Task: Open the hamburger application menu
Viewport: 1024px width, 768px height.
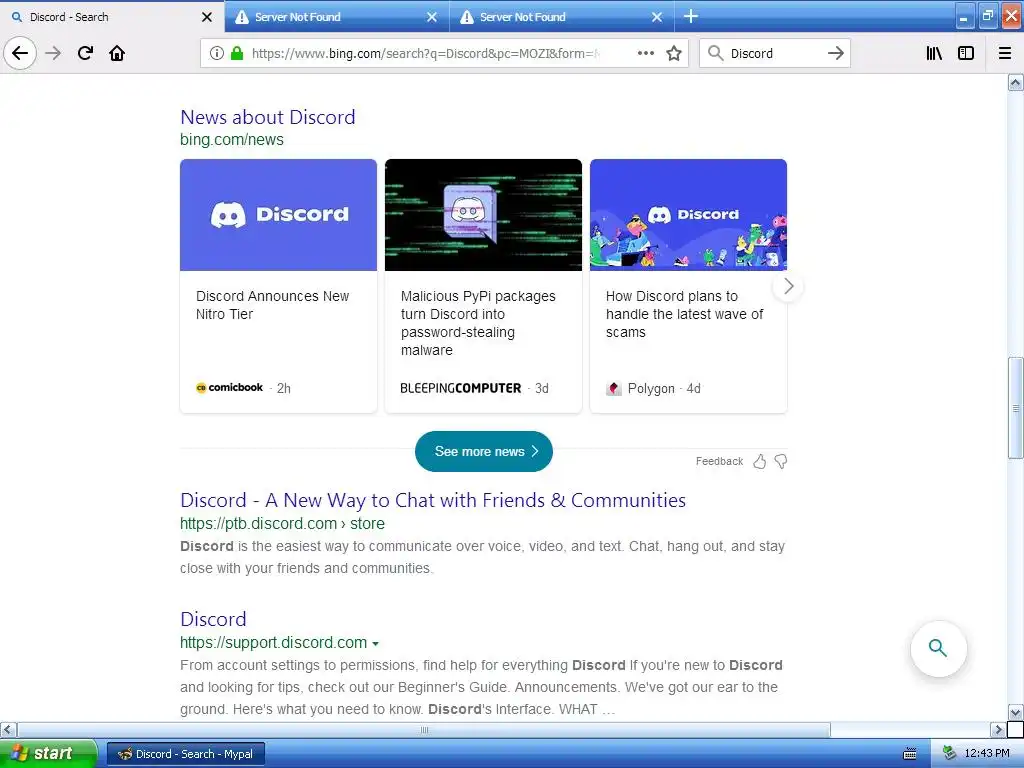Action: (x=1005, y=53)
